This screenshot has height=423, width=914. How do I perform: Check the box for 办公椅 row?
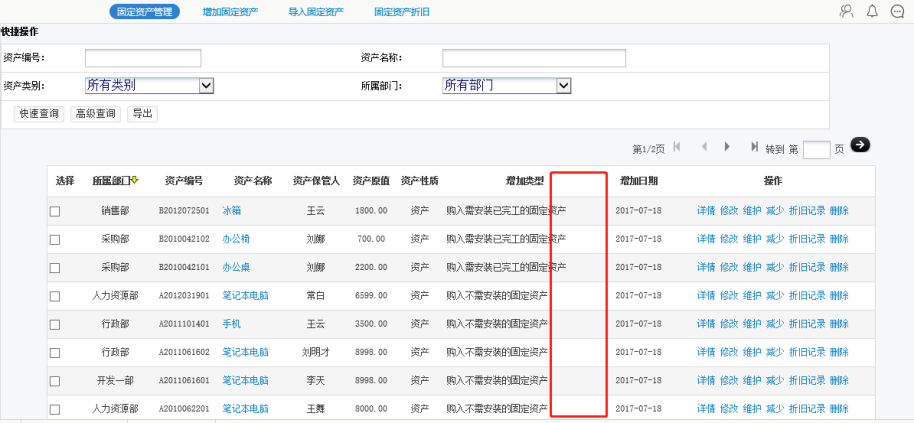click(x=55, y=239)
